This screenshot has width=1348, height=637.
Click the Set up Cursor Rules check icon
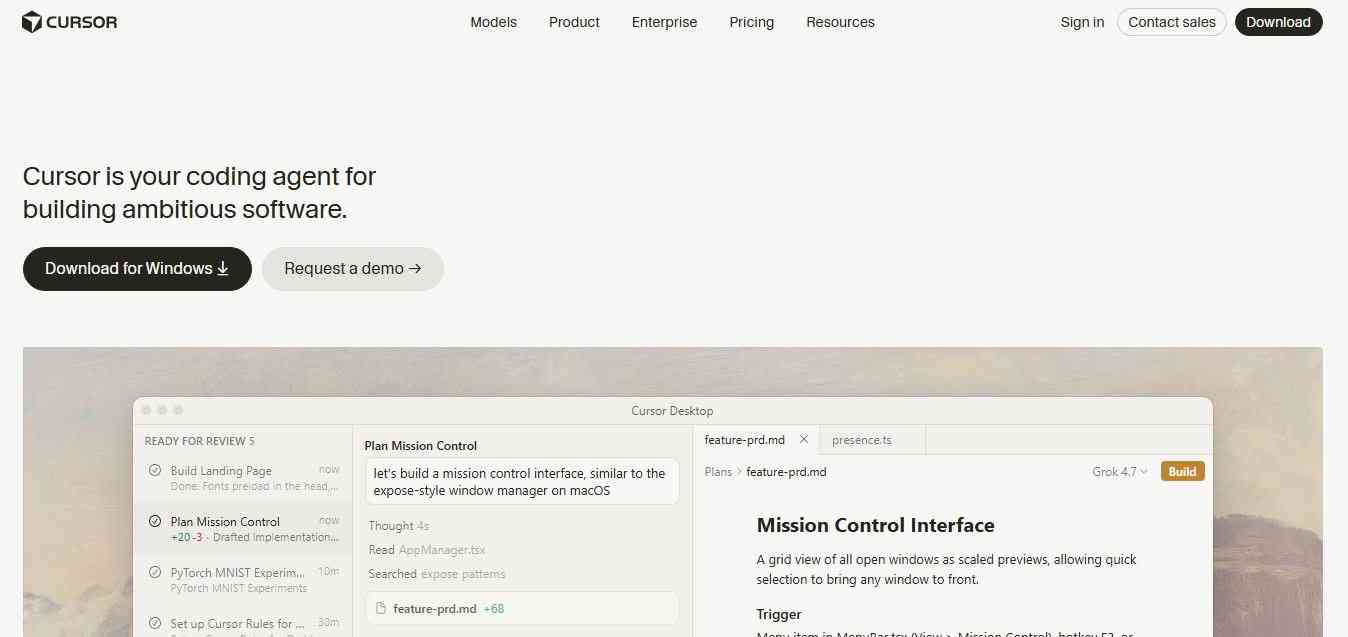(155, 623)
